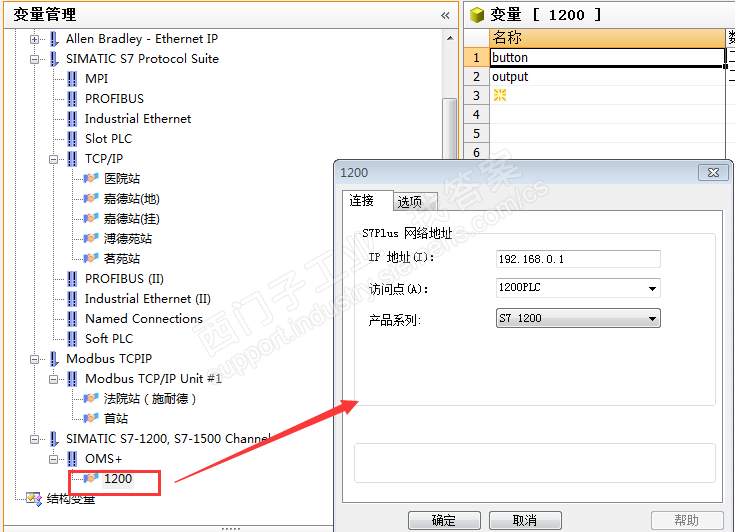Click the 确定 button
The width and height of the screenshot is (735, 532).
point(444,520)
